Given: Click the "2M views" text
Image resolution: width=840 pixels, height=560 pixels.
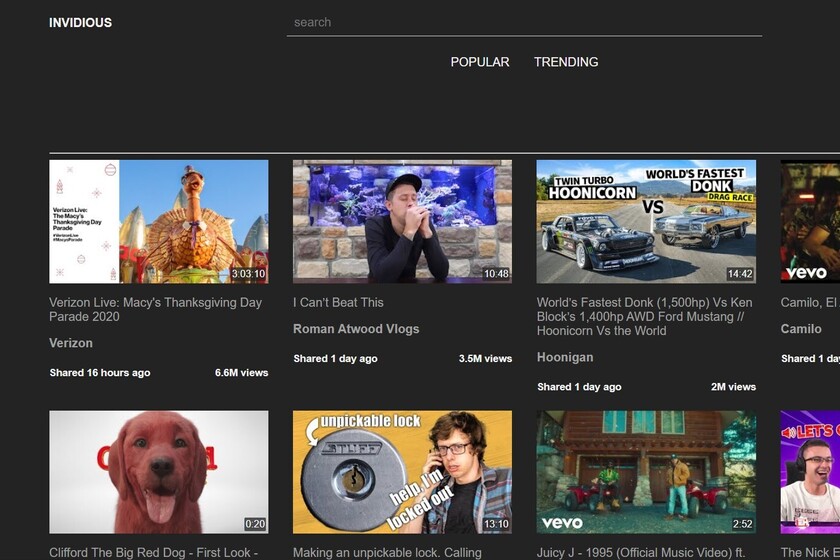Looking at the screenshot, I should [x=733, y=387].
